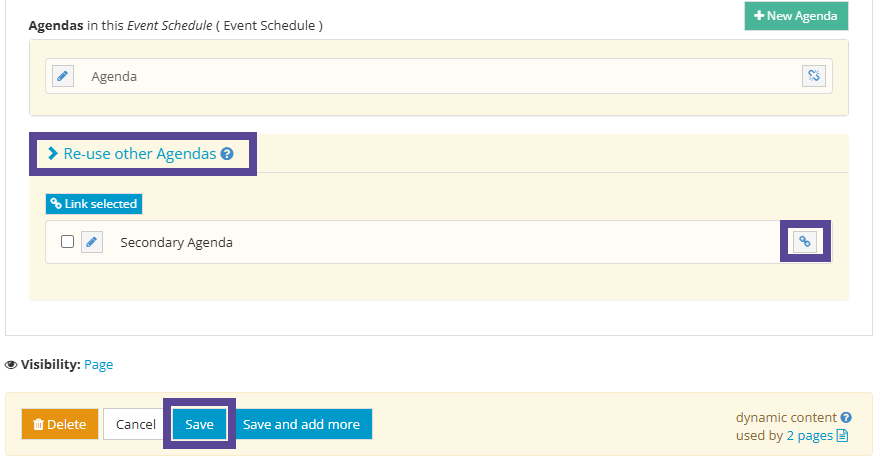Open help for Re-use other Agendas

227,154
